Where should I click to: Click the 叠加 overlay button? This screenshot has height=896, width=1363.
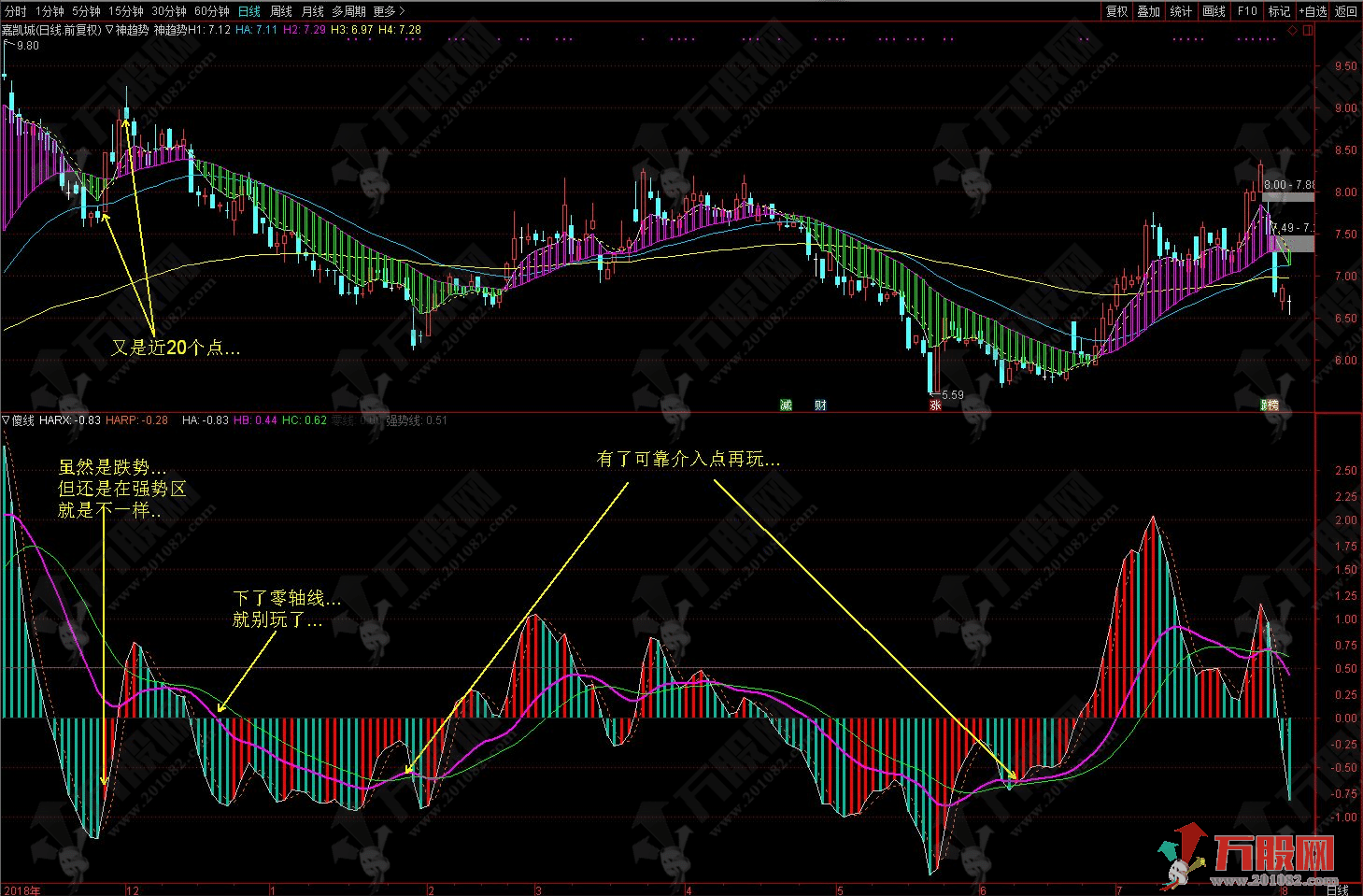1149,11
